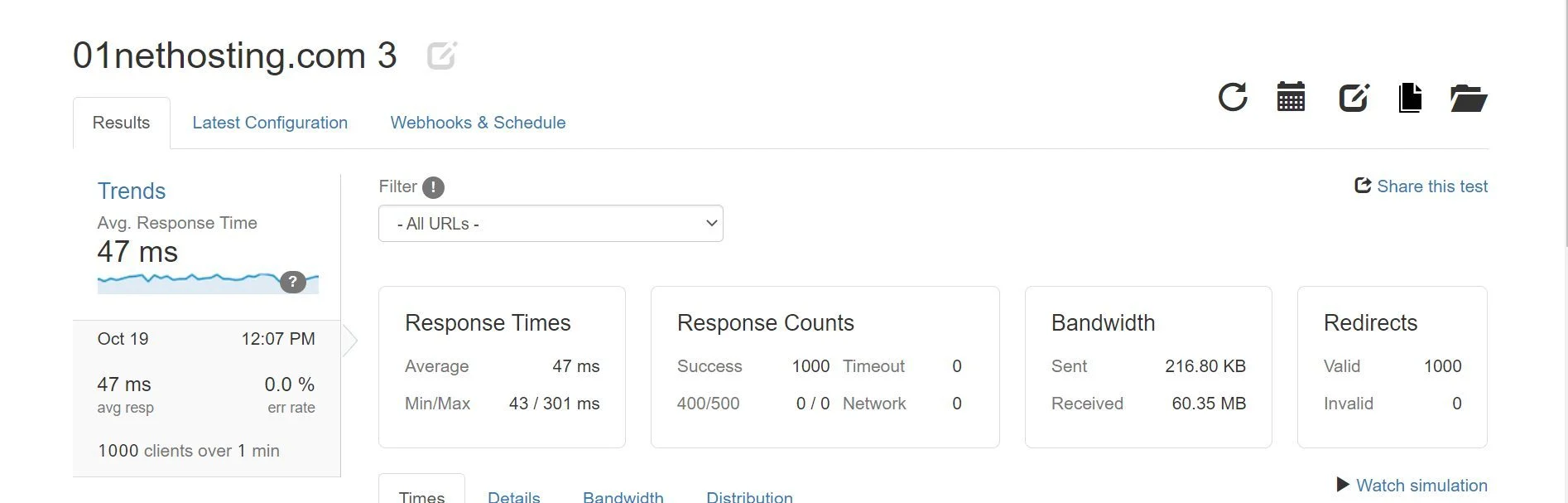The width and height of the screenshot is (1568, 503).
Task: Click the Share this test arrow icon
Action: pos(1362,186)
